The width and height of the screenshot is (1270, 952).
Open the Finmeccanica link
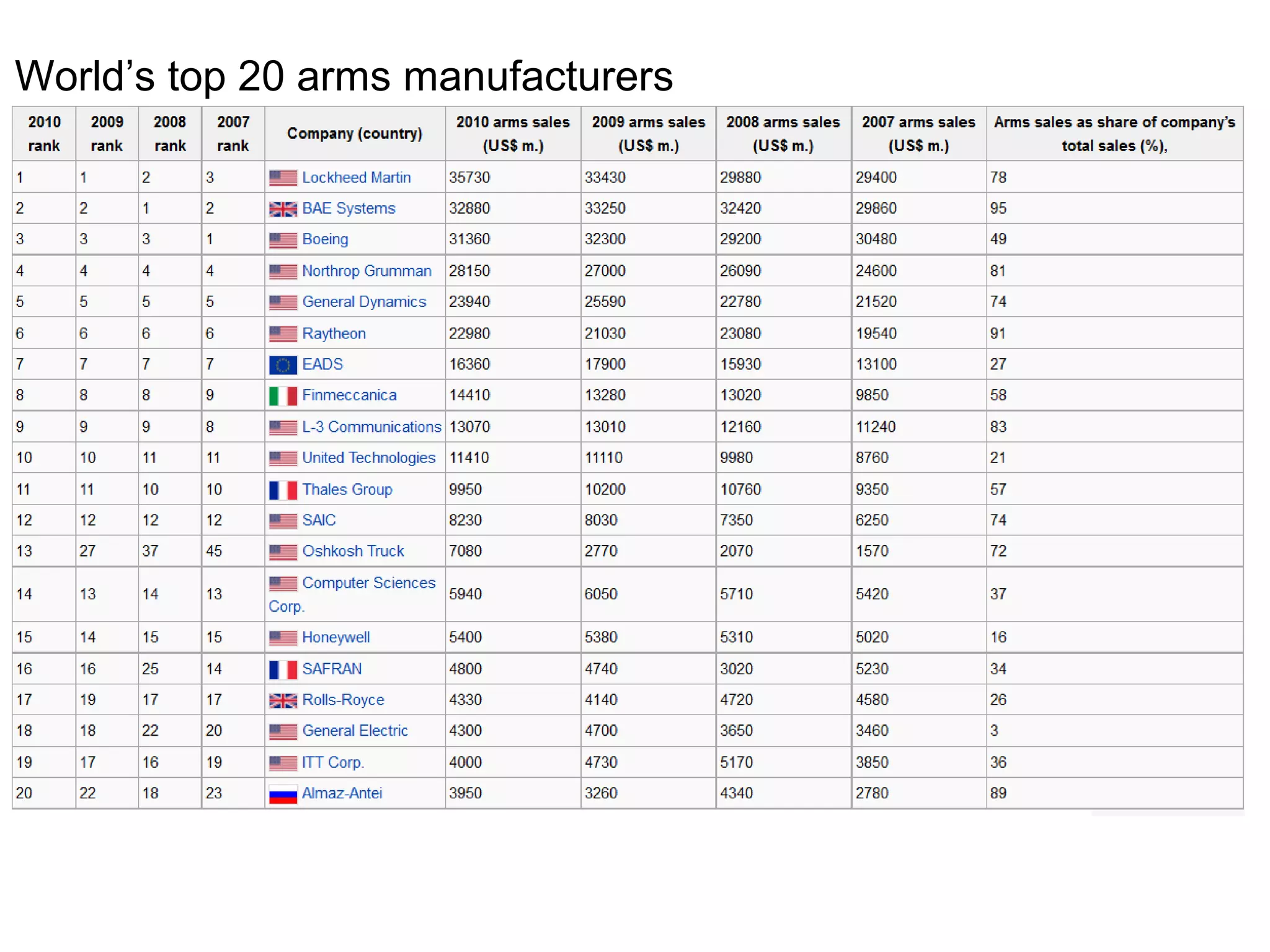tap(349, 395)
